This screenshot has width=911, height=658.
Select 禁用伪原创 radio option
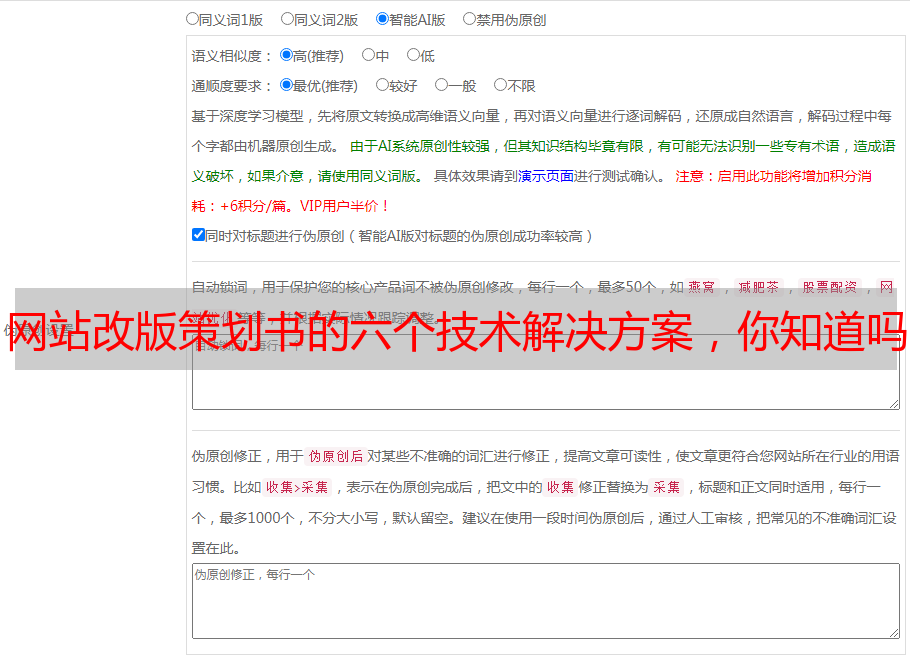[x=469, y=19]
